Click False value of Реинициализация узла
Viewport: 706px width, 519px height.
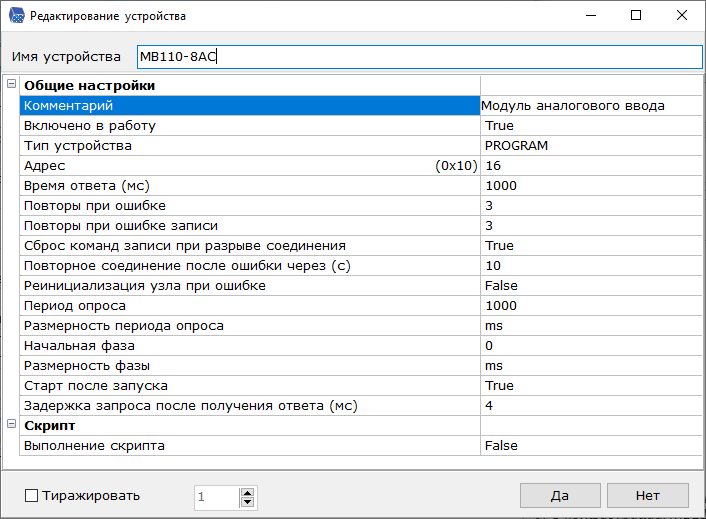tap(591, 286)
